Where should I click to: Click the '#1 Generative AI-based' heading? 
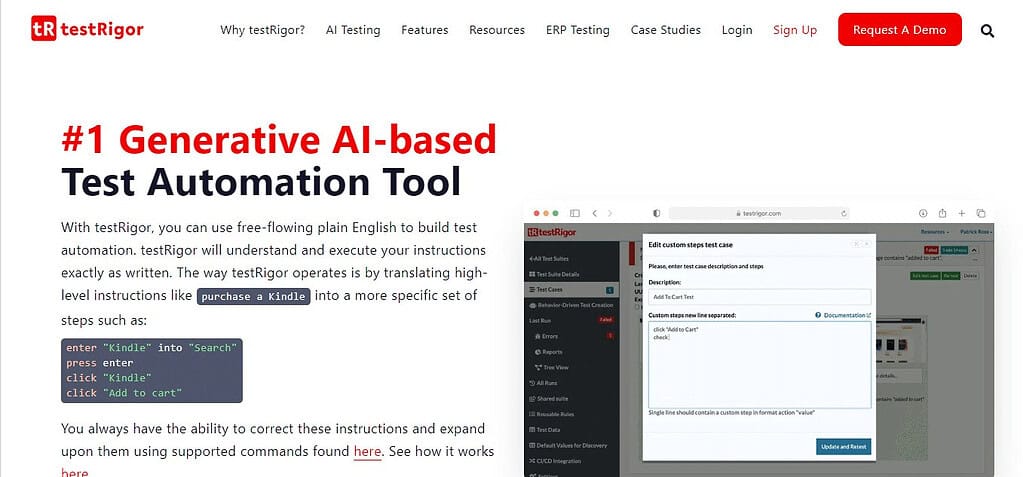coord(279,139)
